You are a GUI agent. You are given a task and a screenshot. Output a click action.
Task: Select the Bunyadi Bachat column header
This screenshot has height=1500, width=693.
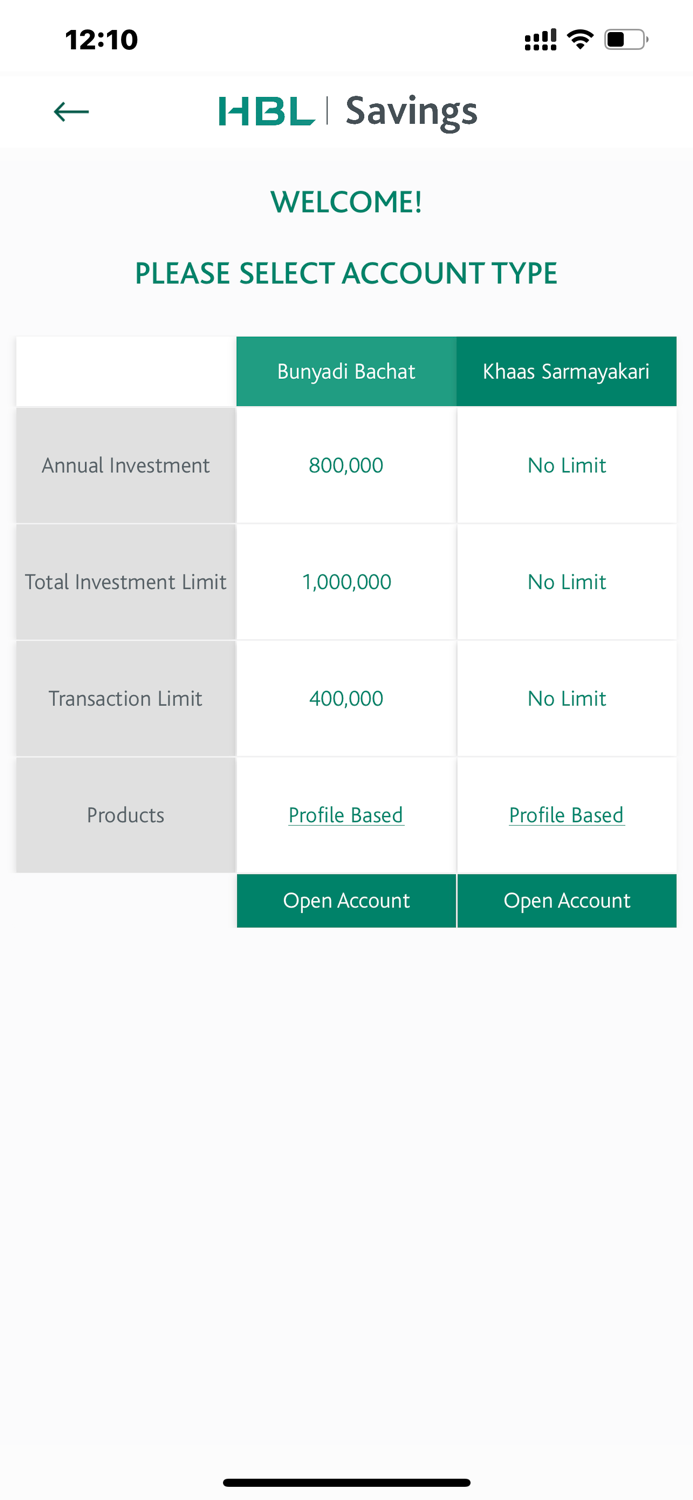pyautogui.click(x=346, y=371)
